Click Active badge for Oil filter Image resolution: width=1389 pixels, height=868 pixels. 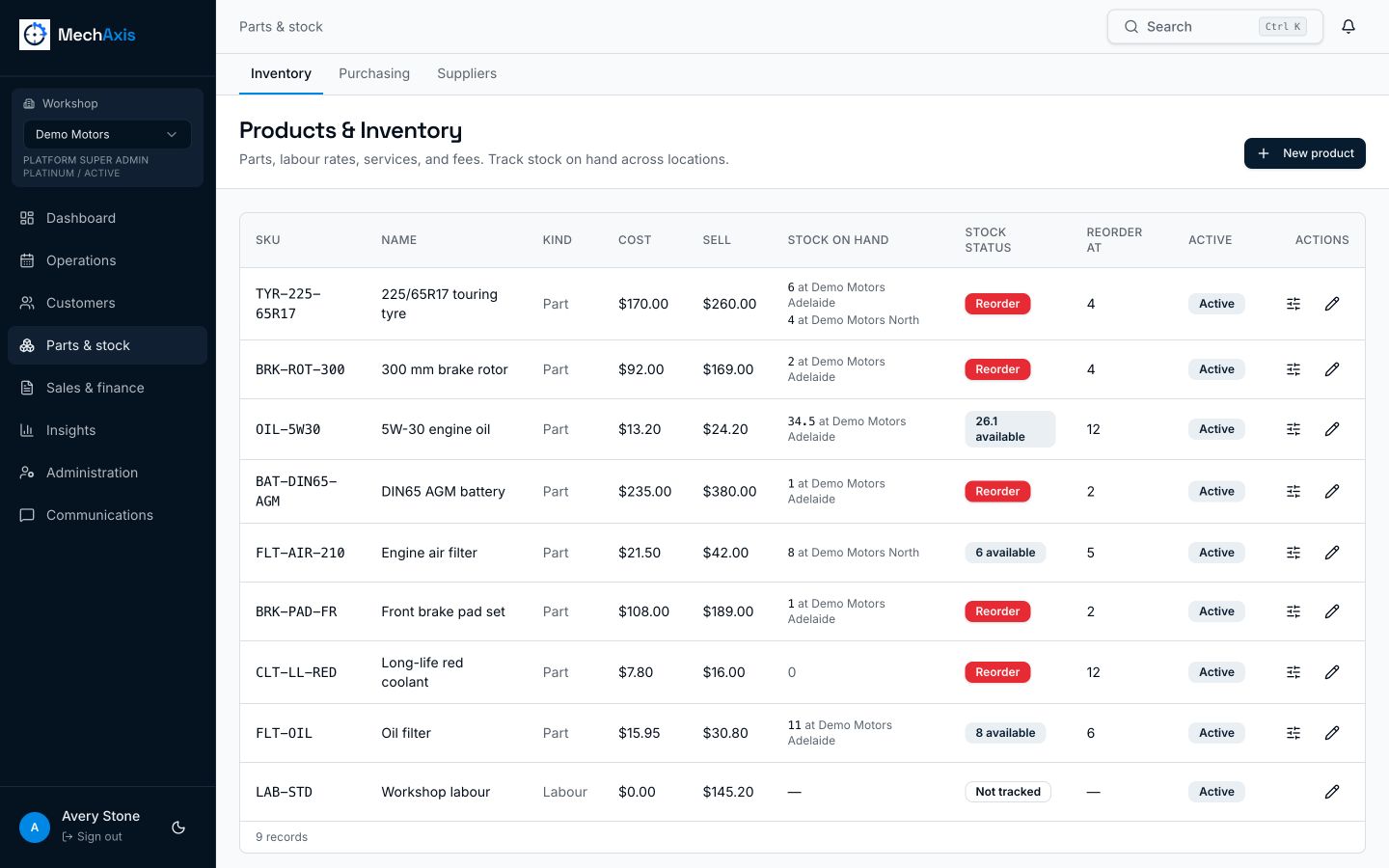(1216, 733)
